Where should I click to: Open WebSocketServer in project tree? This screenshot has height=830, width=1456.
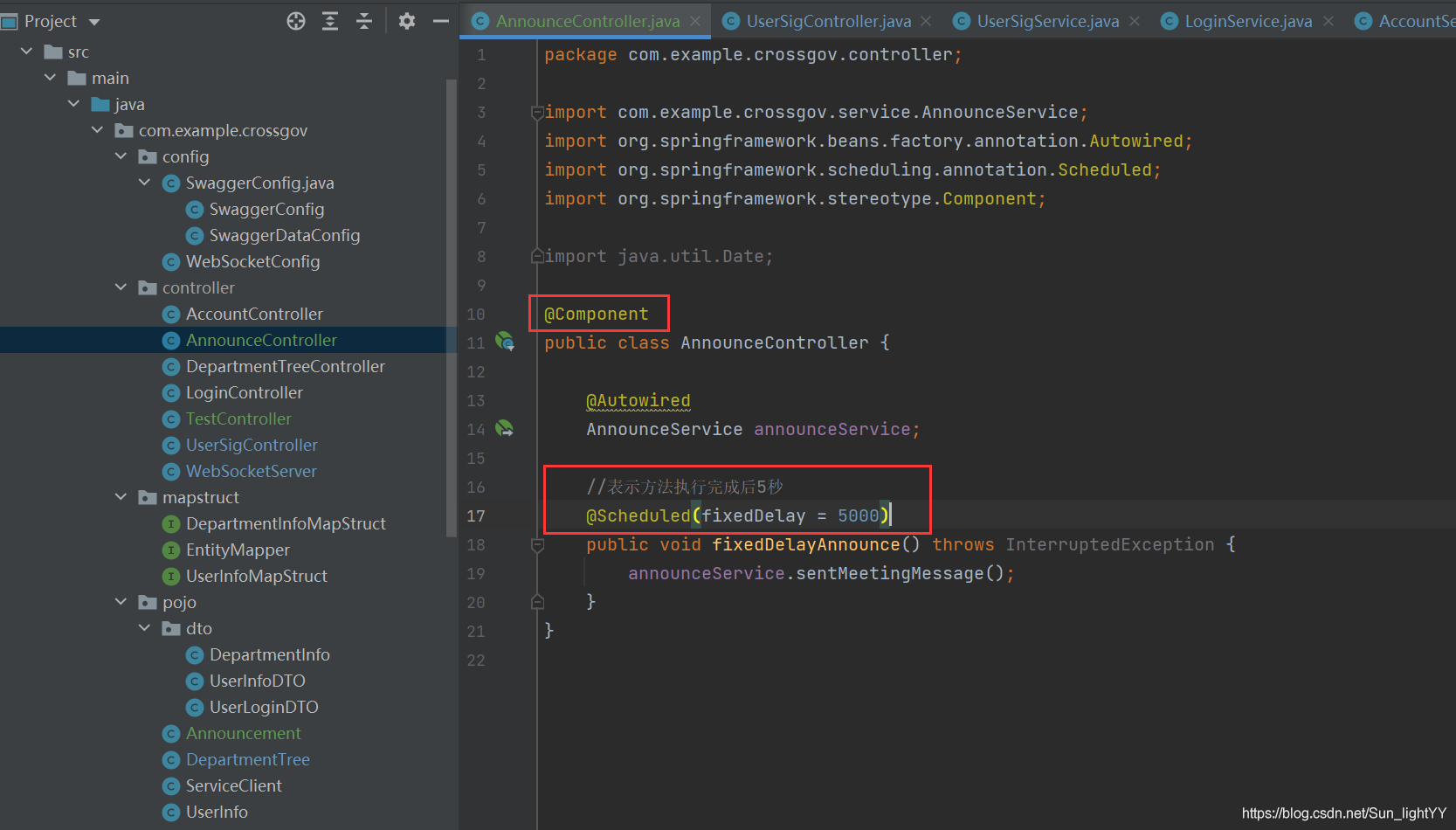(251, 471)
